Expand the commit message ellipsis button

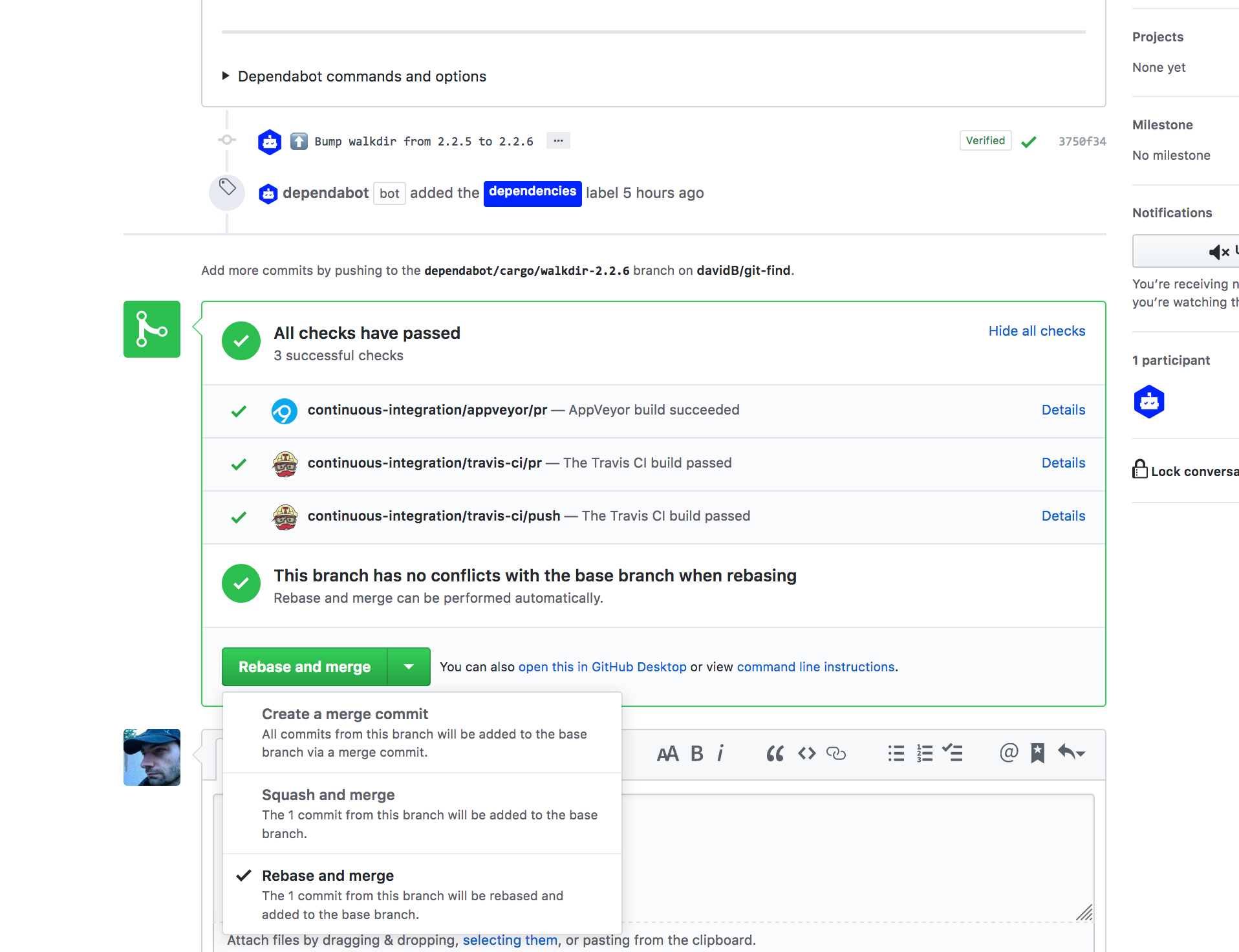point(558,141)
